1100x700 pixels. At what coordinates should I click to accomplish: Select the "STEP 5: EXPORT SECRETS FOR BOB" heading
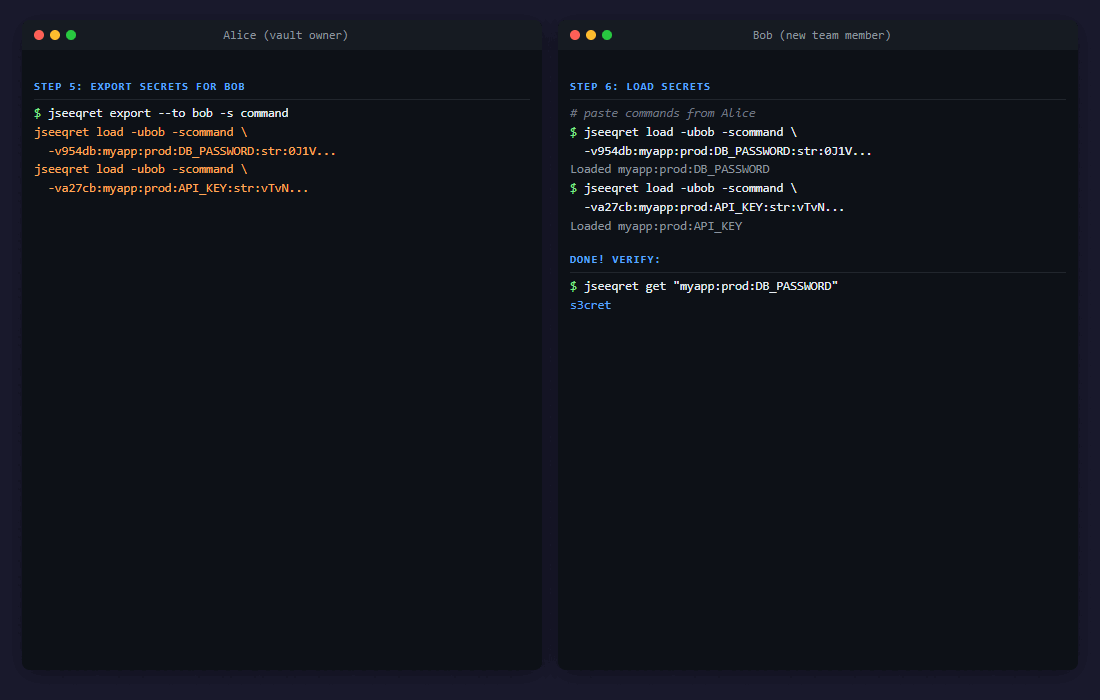point(139,87)
